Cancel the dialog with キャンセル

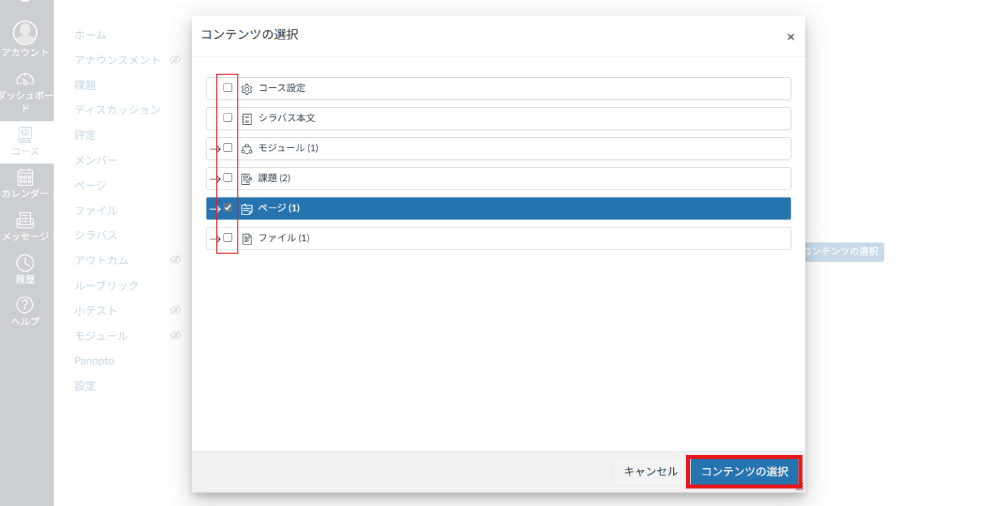650,472
